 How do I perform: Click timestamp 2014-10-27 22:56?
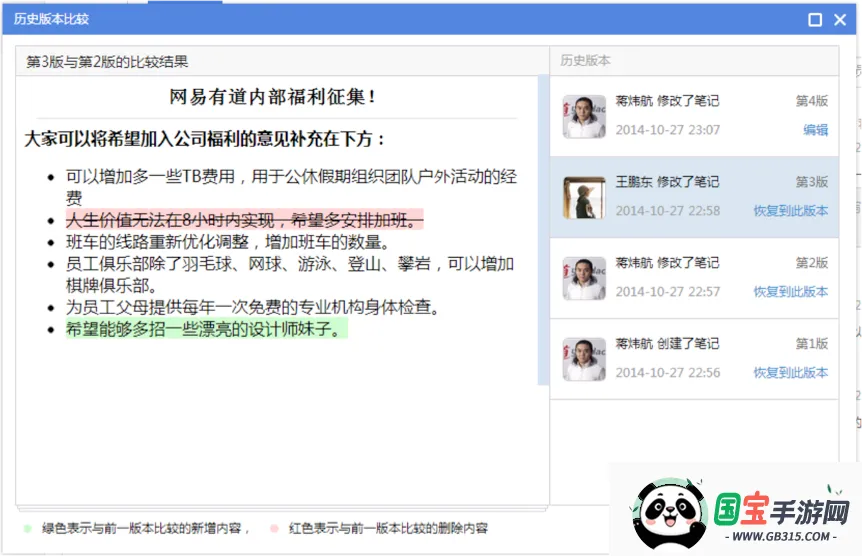tap(667, 372)
